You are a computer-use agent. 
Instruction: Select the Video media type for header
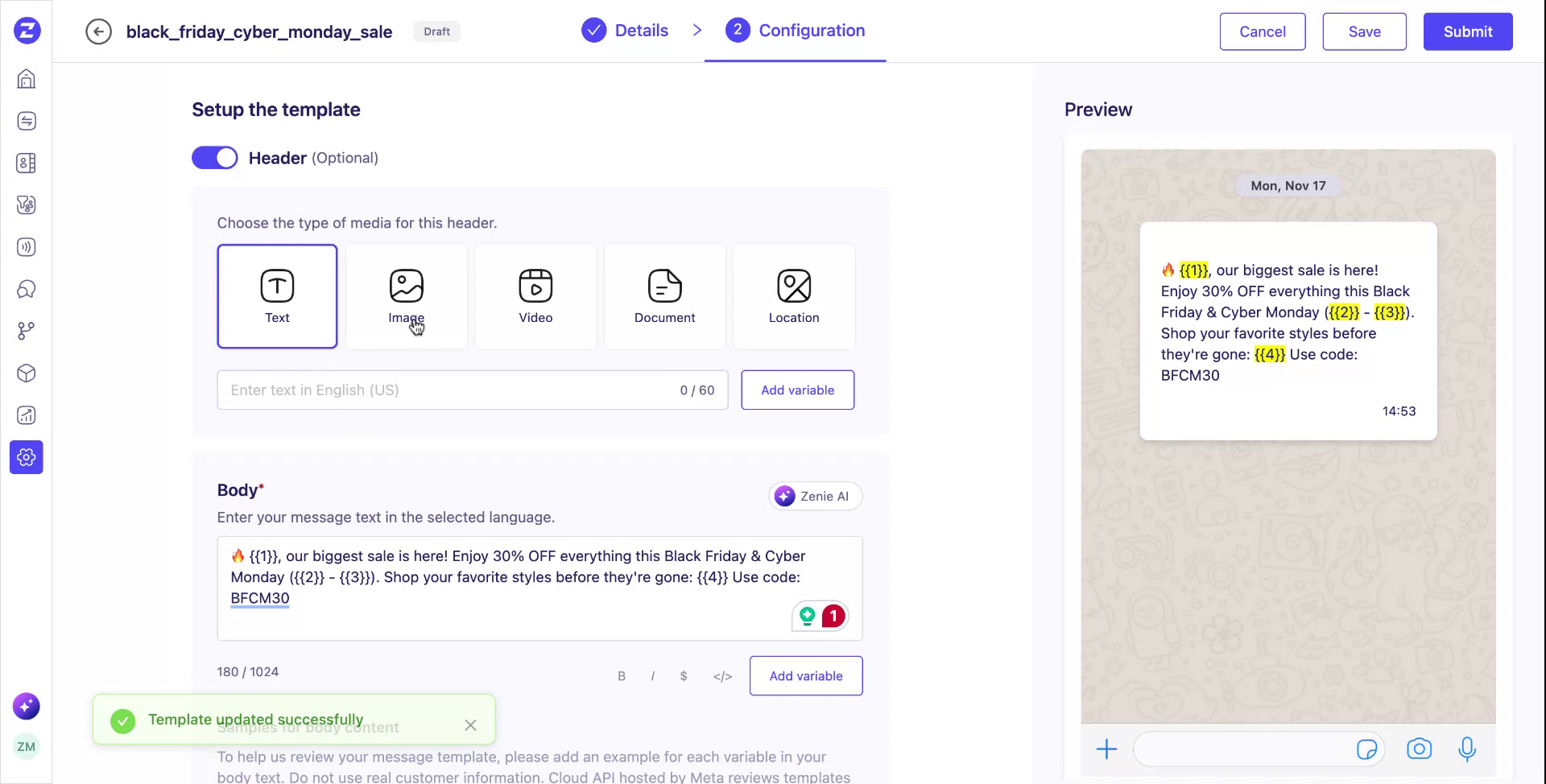535,295
